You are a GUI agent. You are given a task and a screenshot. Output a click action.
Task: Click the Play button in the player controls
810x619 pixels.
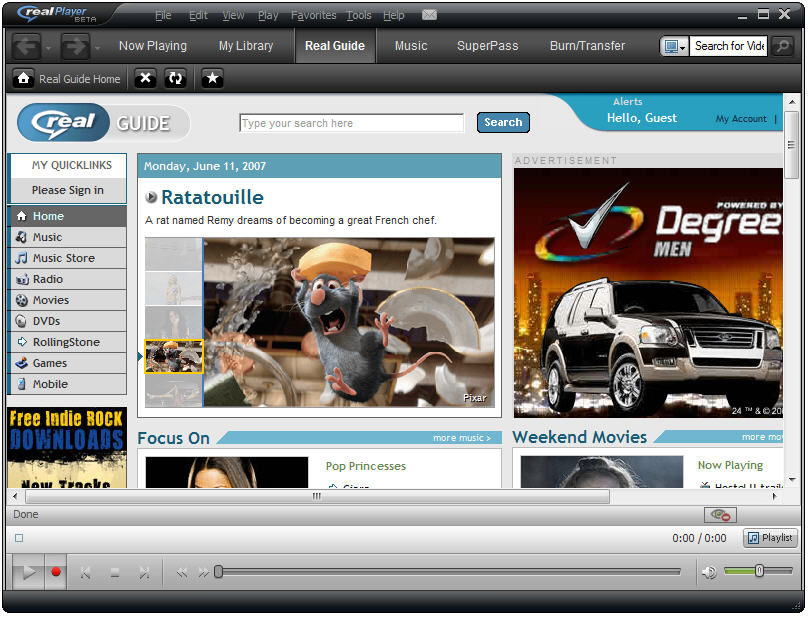pos(29,572)
